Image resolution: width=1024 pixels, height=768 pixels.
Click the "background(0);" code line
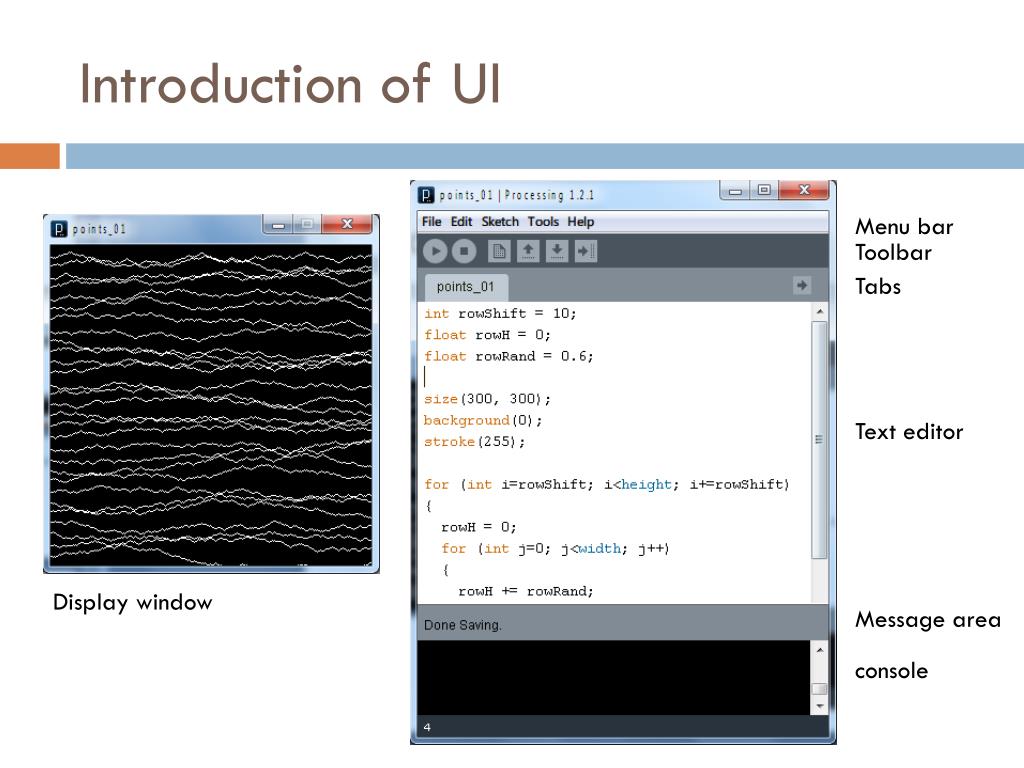pyautogui.click(x=483, y=421)
